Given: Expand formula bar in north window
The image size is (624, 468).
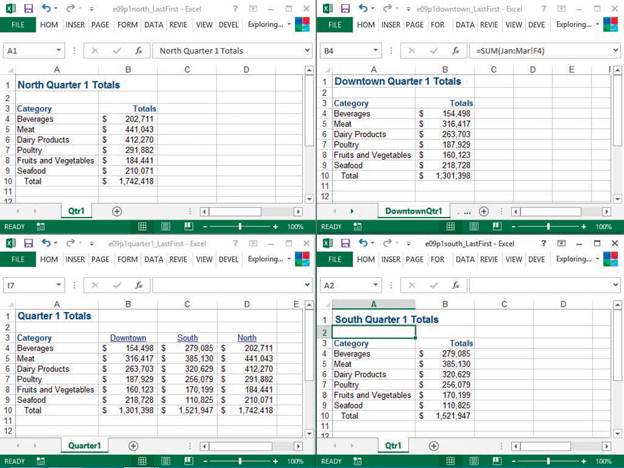Looking at the screenshot, I should pos(307,51).
